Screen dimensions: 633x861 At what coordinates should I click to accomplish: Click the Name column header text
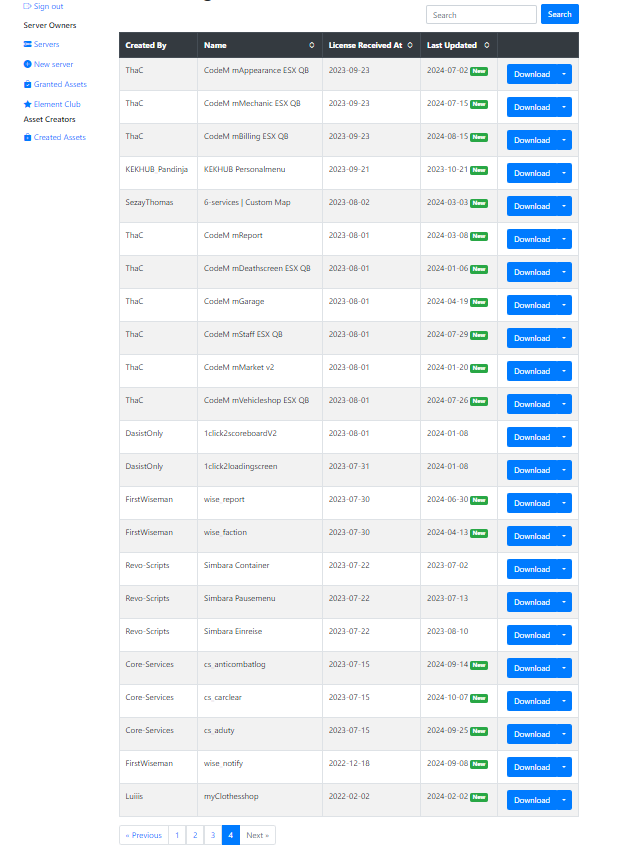pos(215,45)
